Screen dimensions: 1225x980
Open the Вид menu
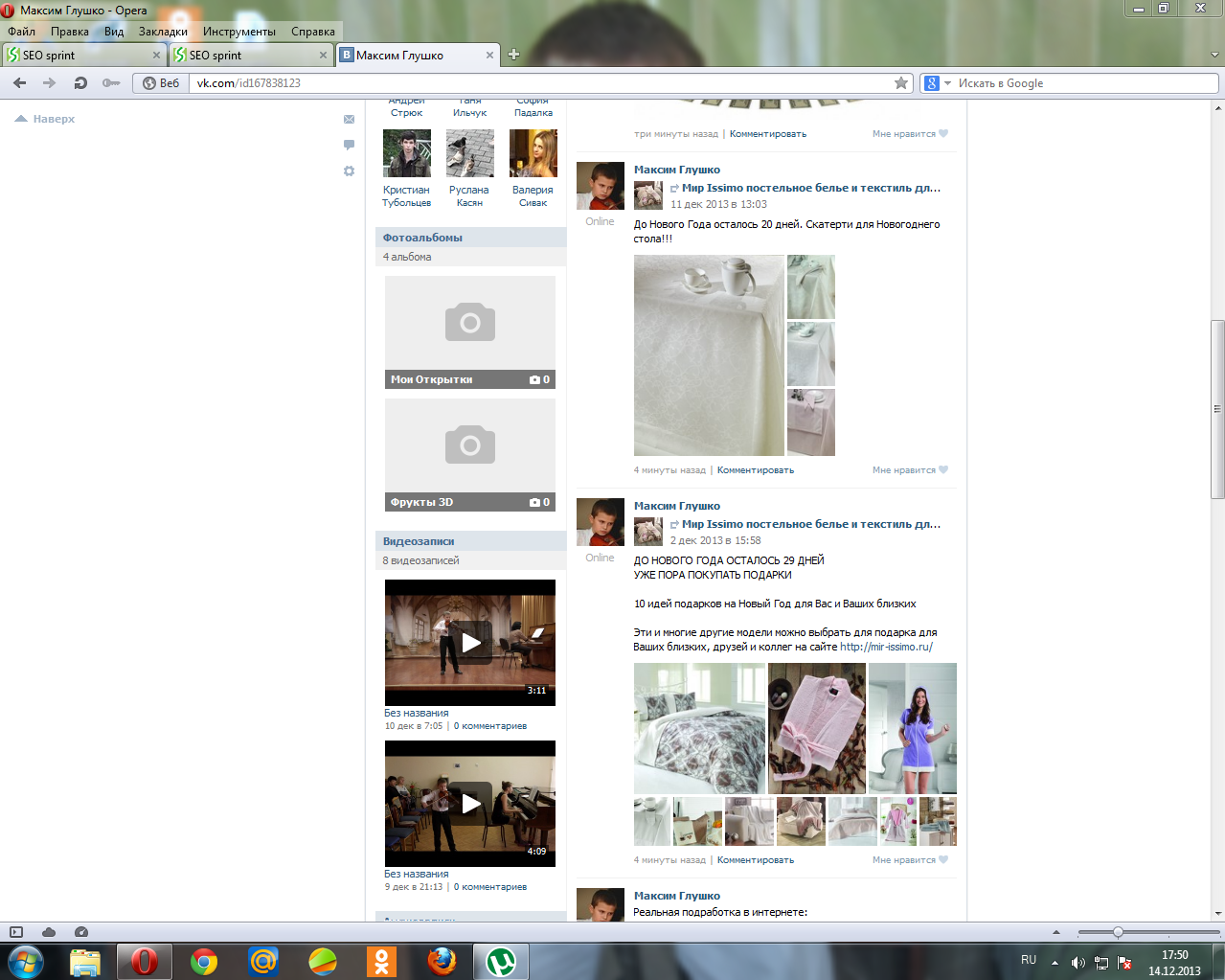[x=114, y=32]
